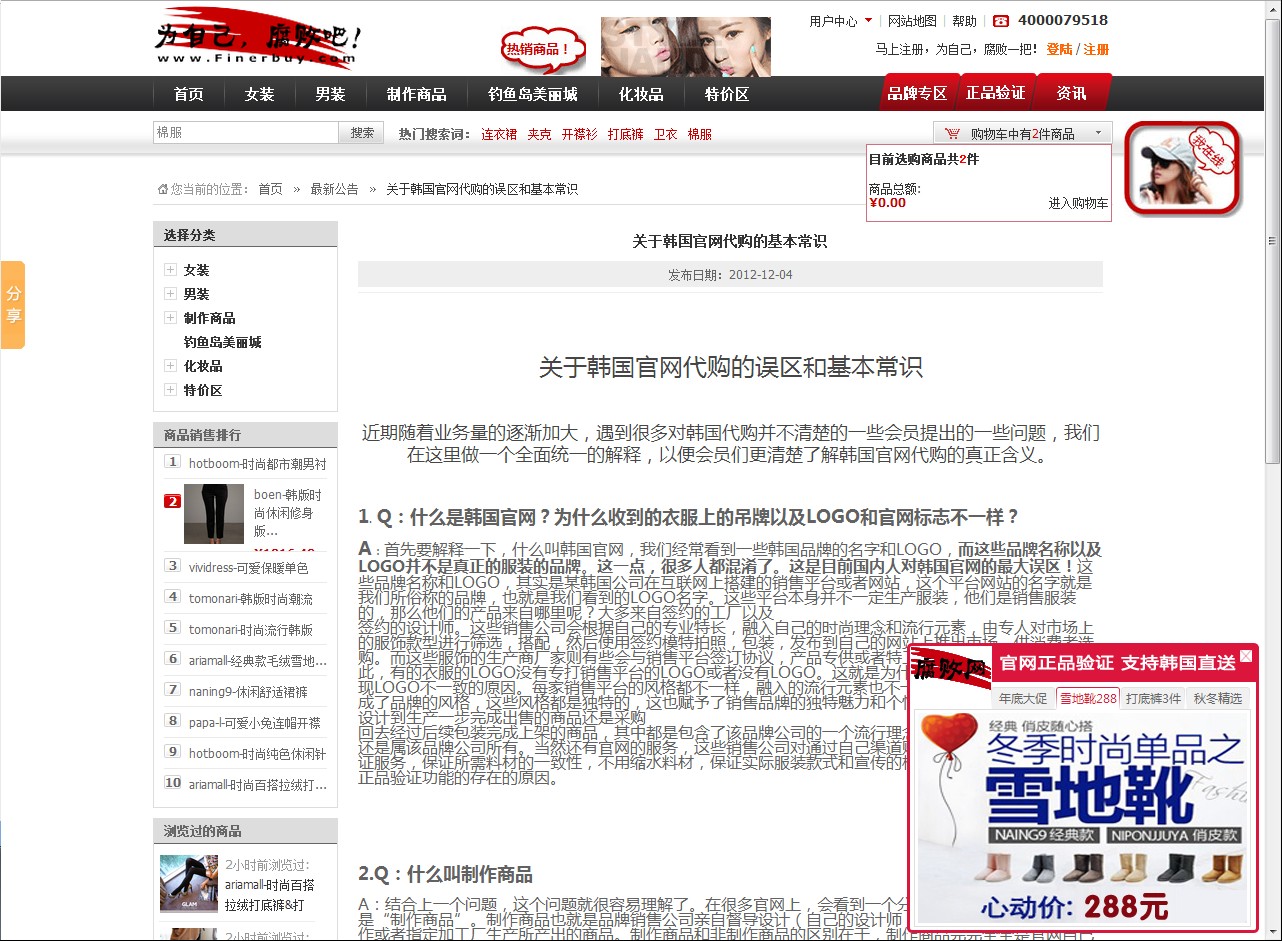Open 化妆品 in the navigation bar

coord(641,94)
